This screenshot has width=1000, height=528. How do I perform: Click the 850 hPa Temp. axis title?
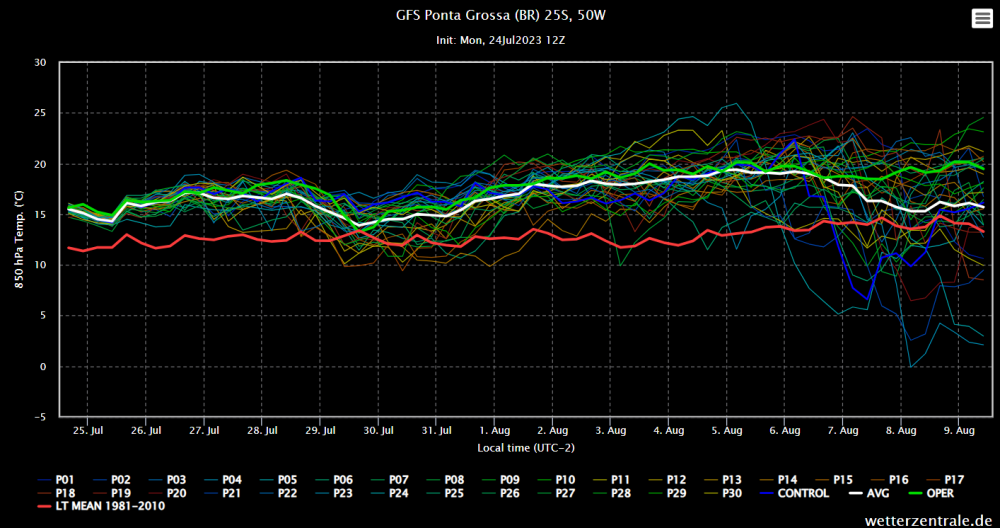coord(20,239)
